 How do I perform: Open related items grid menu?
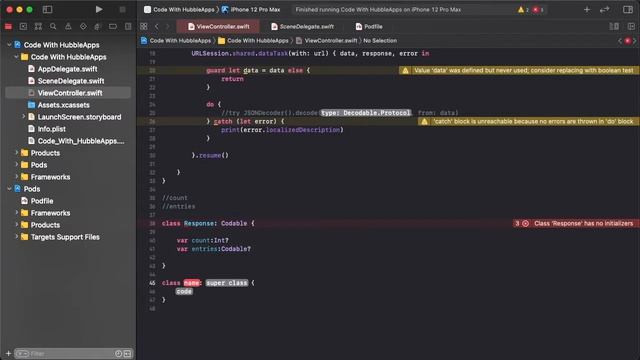tap(144, 27)
